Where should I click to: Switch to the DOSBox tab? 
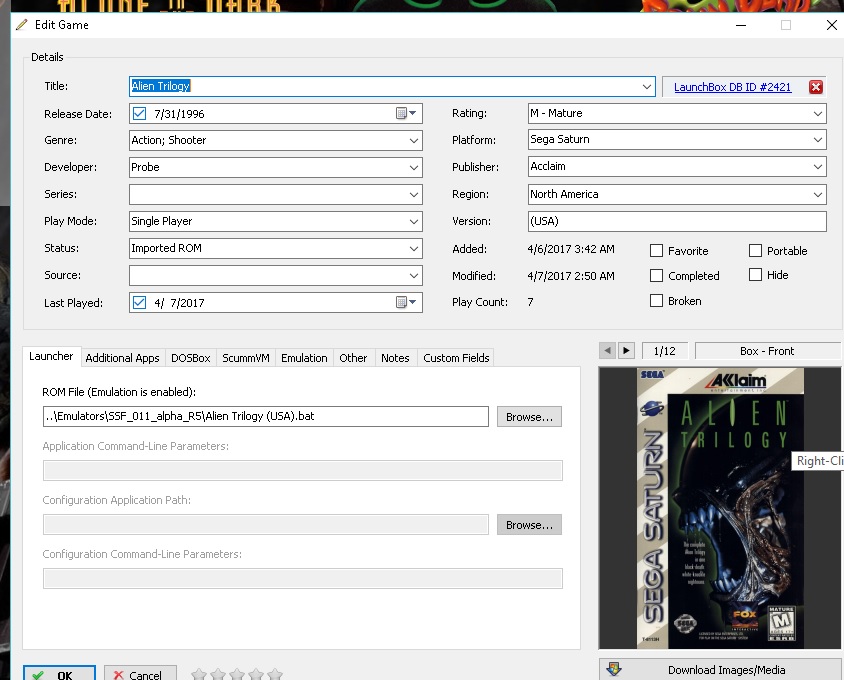191,358
